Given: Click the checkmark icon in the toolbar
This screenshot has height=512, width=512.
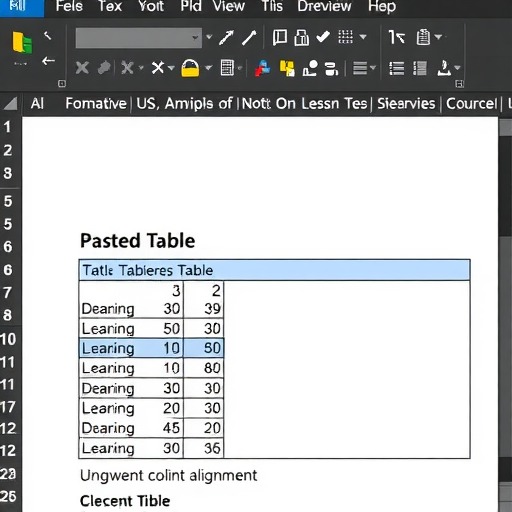Looking at the screenshot, I should (323, 37).
